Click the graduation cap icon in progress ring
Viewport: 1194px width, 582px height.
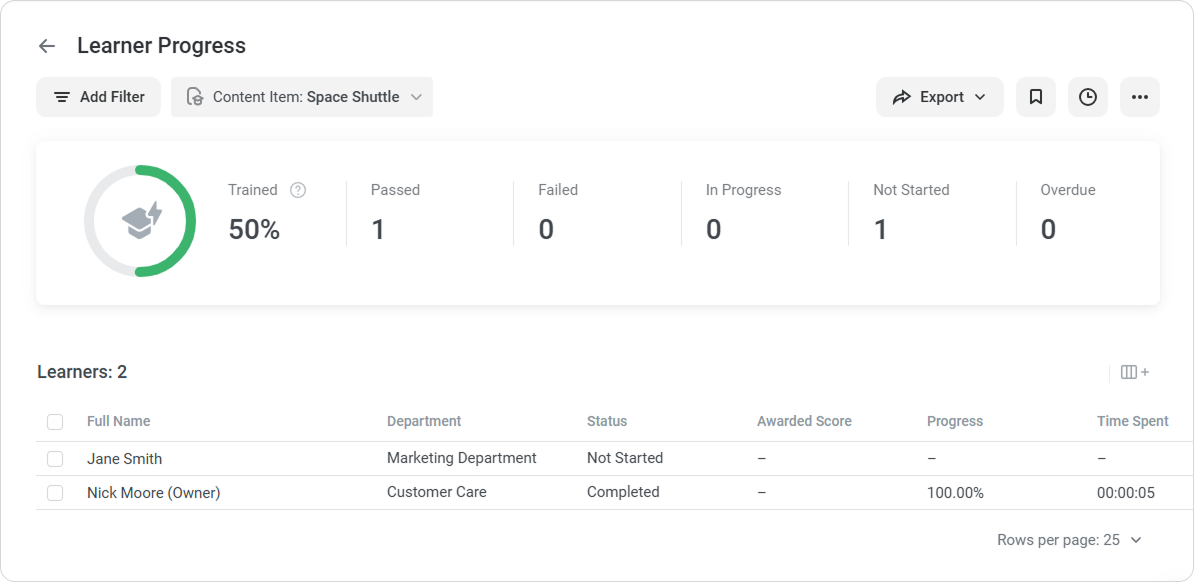point(140,220)
